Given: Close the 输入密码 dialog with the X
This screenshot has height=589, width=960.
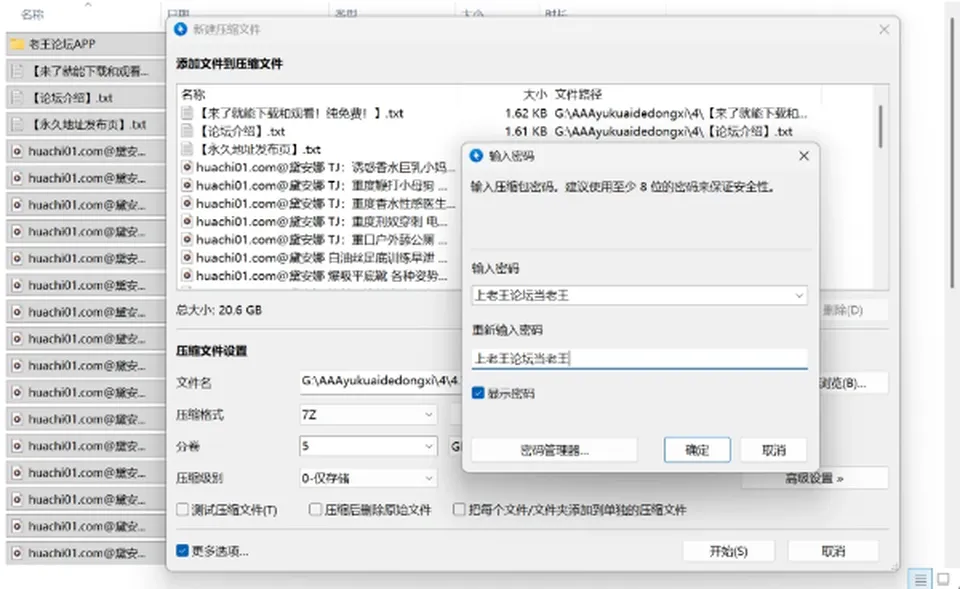Looking at the screenshot, I should (x=804, y=156).
